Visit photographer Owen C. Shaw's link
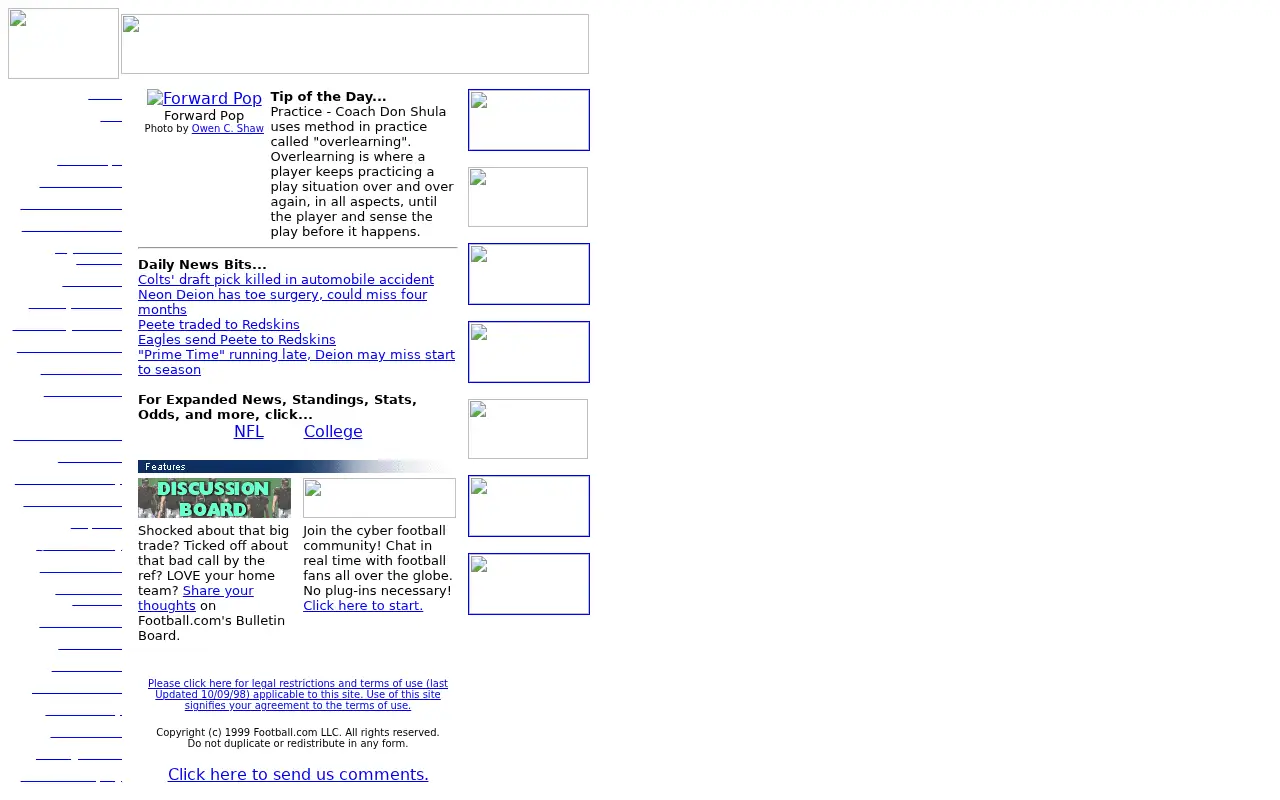 coord(228,129)
